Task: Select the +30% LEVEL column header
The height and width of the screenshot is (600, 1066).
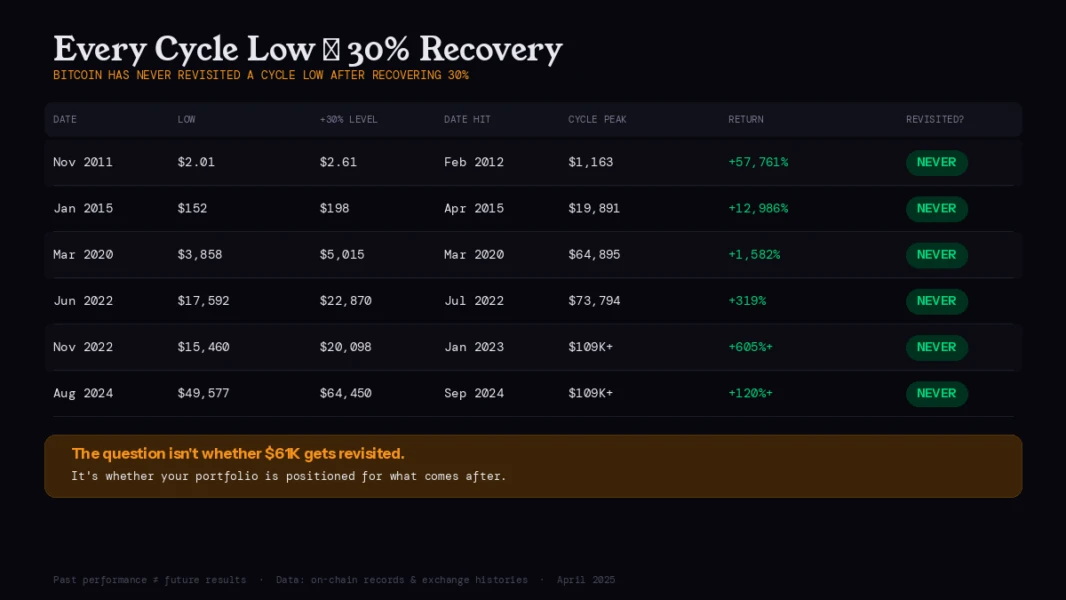Action: (x=349, y=120)
